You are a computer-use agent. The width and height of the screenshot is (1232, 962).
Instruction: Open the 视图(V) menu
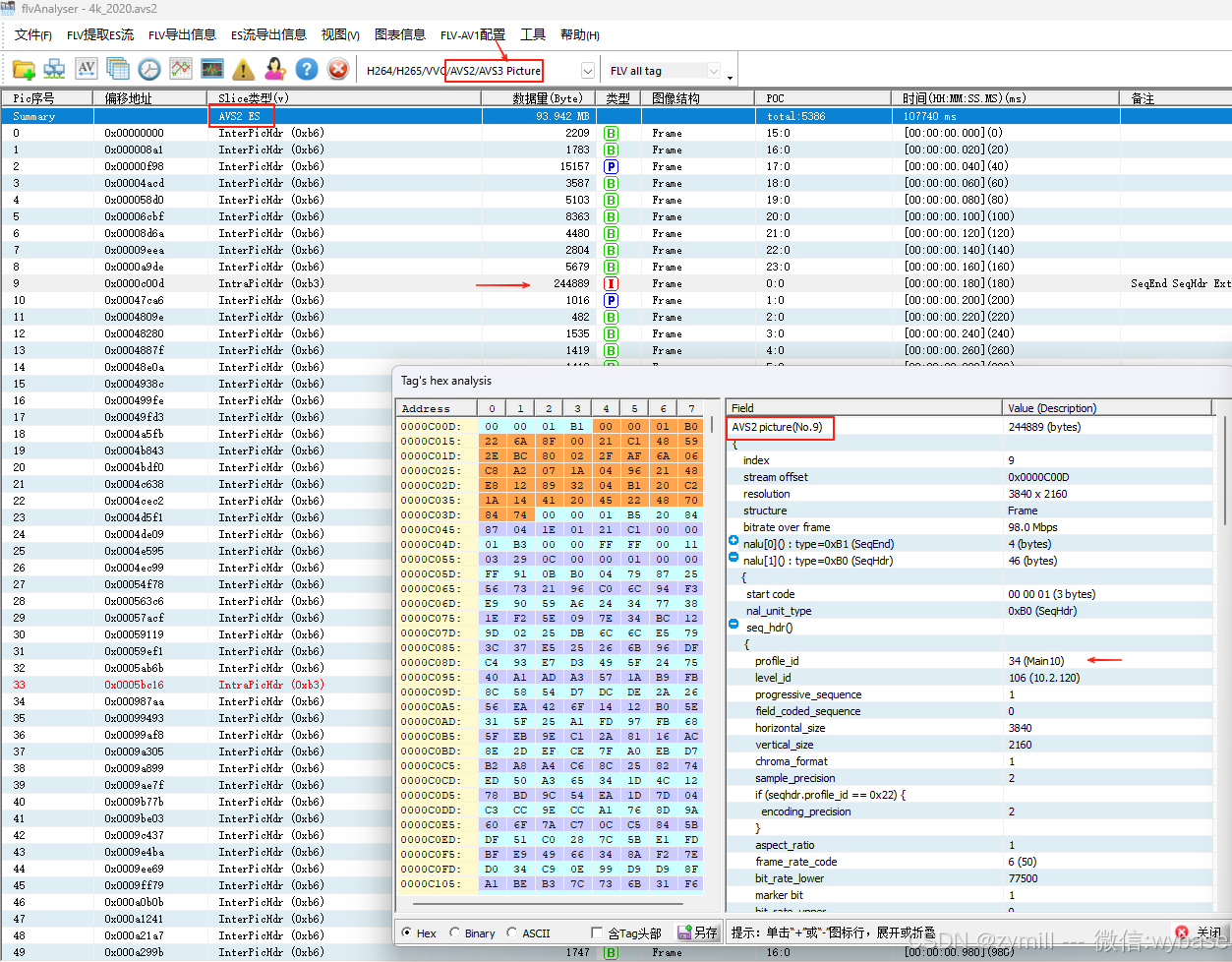coord(340,34)
